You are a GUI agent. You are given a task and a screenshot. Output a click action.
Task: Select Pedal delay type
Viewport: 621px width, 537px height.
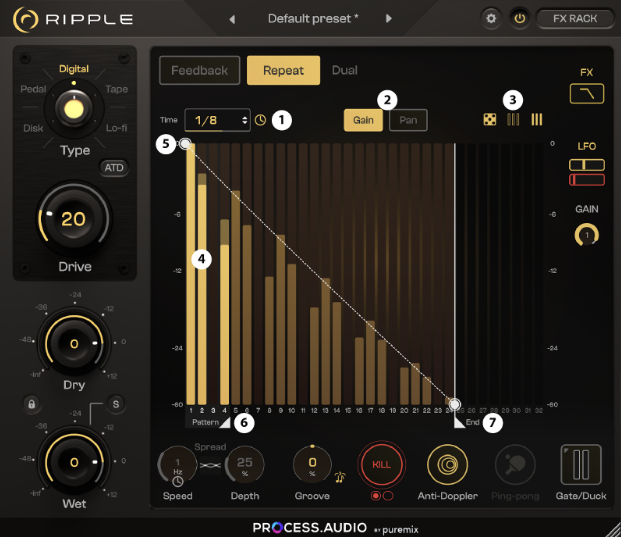coord(33,89)
